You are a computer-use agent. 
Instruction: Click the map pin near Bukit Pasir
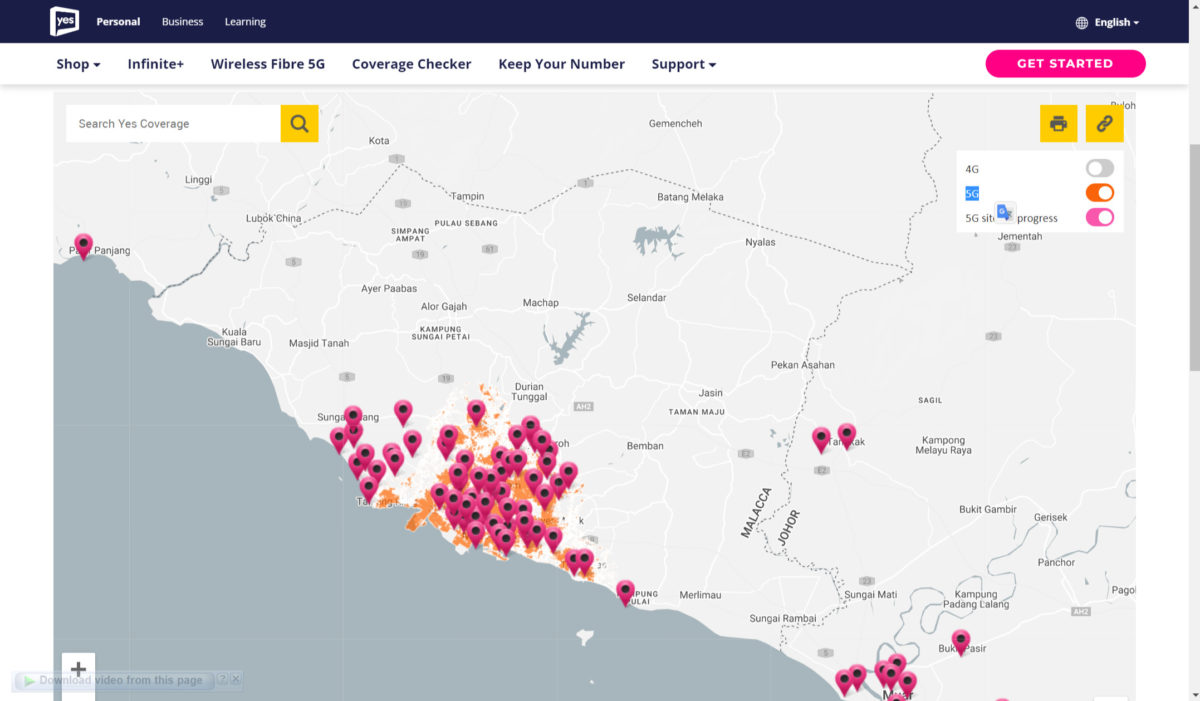pos(961,639)
